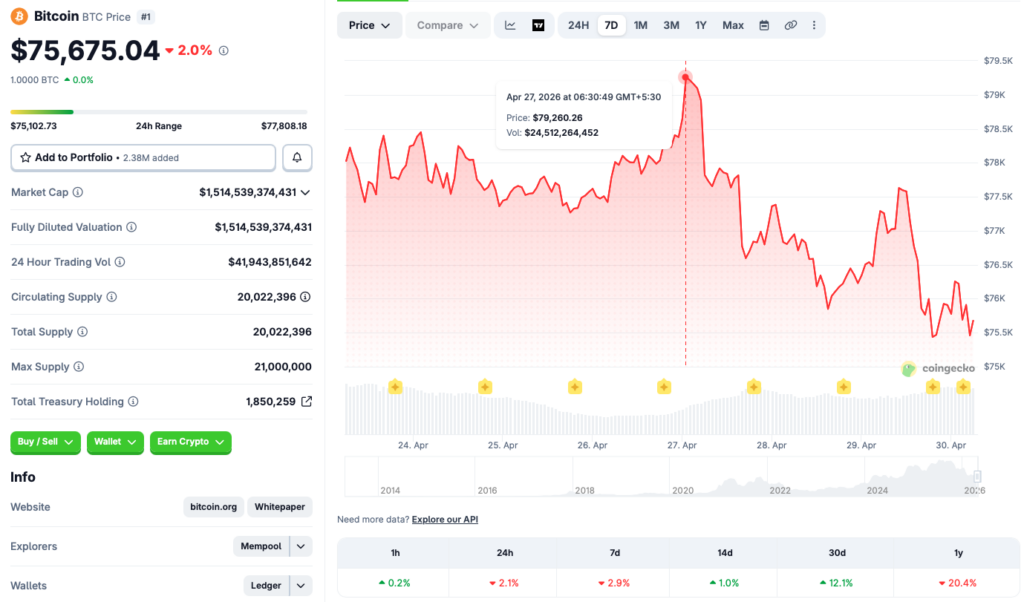Screen dimensions: 1024x602
Task: Open Total Treasury Holding info icon
Action: pos(133,402)
